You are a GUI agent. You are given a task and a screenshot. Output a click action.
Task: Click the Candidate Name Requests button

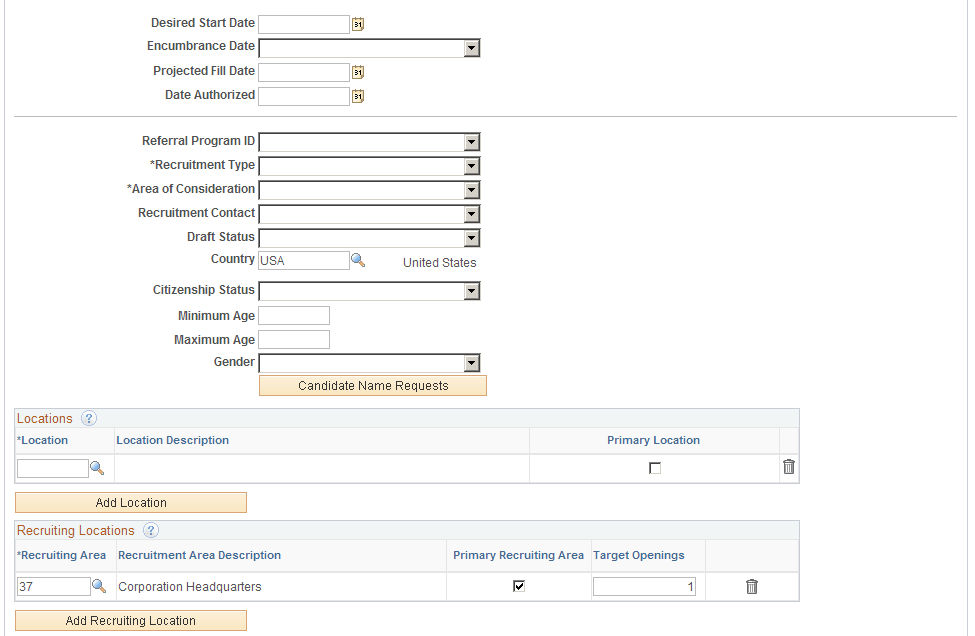pyautogui.click(x=373, y=385)
